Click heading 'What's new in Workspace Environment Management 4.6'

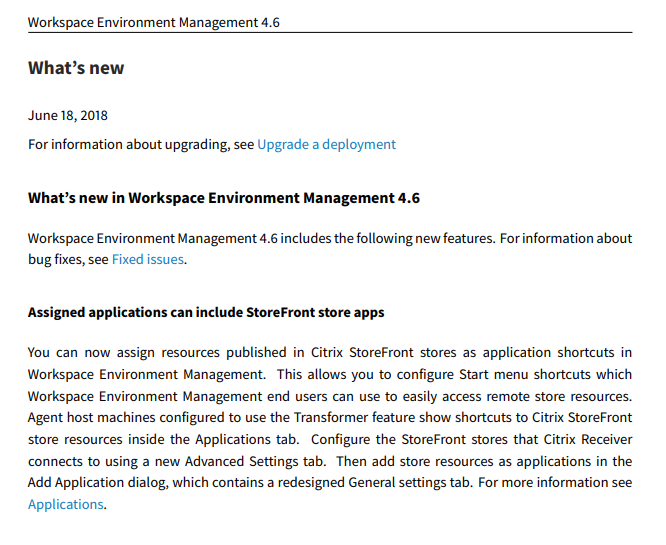223,198
